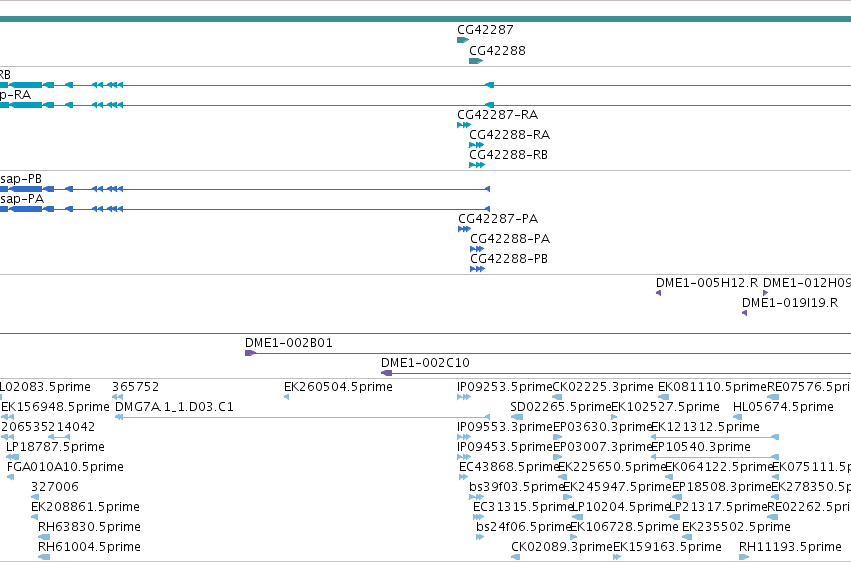Click the CK02089.3prime label
Viewport: 851px width, 562px height.
(x=562, y=547)
